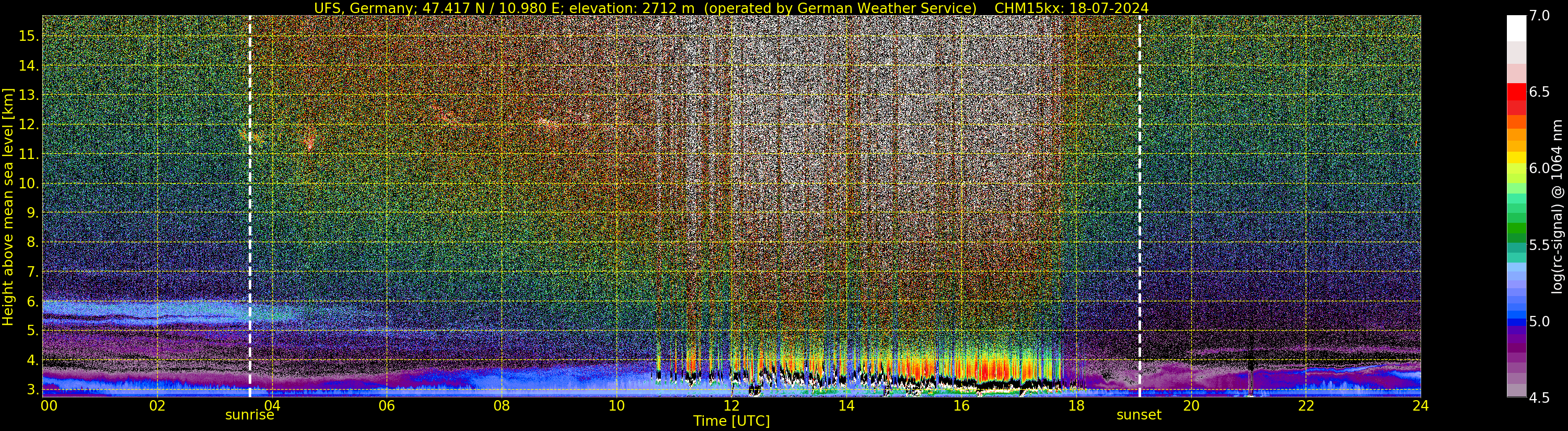The height and width of the screenshot is (431, 1568).
Task: Click the 'sunrise' label below the time axis
Action: (x=250, y=415)
